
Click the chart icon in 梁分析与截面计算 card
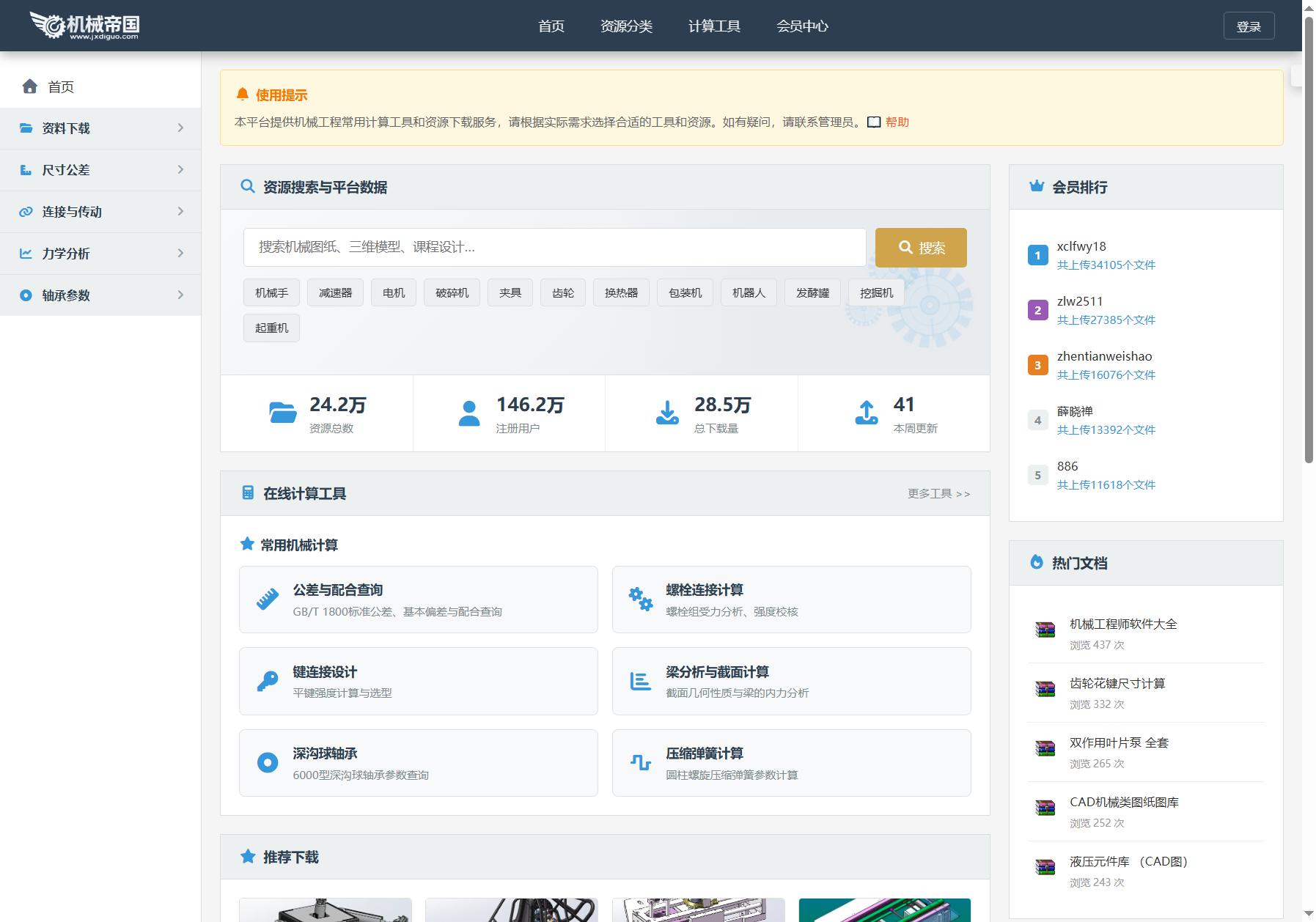click(x=641, y=681)
